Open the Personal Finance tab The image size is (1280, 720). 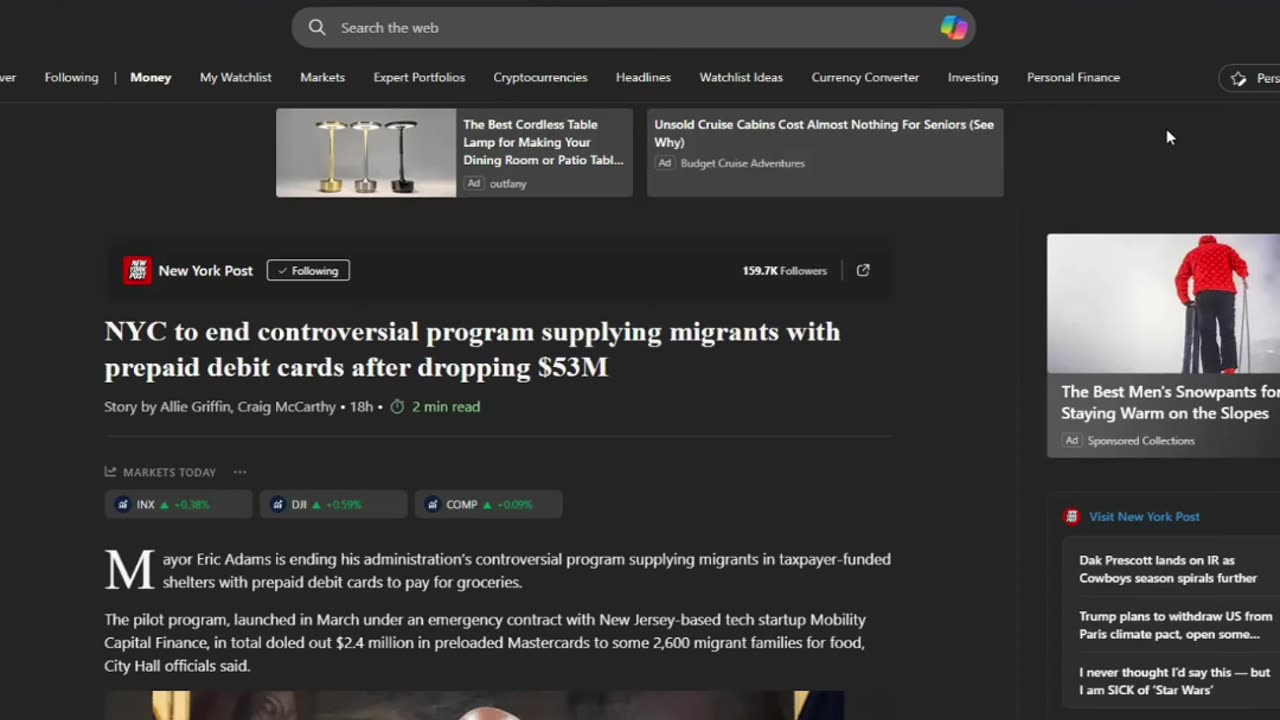1073,78
